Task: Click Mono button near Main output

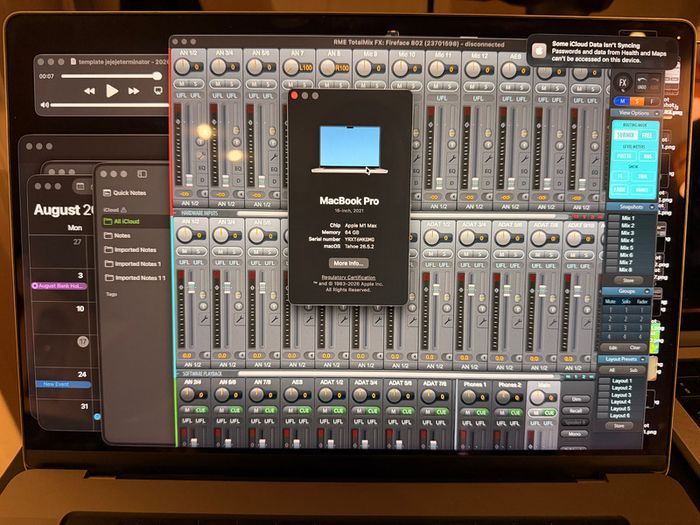Action: (x=575, y=434)
